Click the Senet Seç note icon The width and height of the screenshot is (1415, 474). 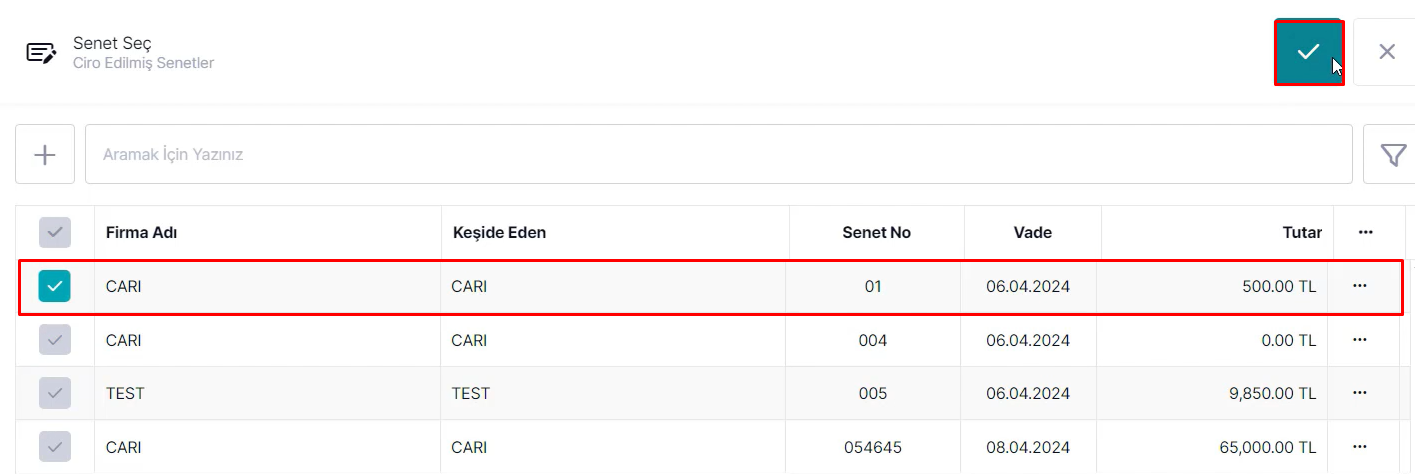click(x=41, y=53)
